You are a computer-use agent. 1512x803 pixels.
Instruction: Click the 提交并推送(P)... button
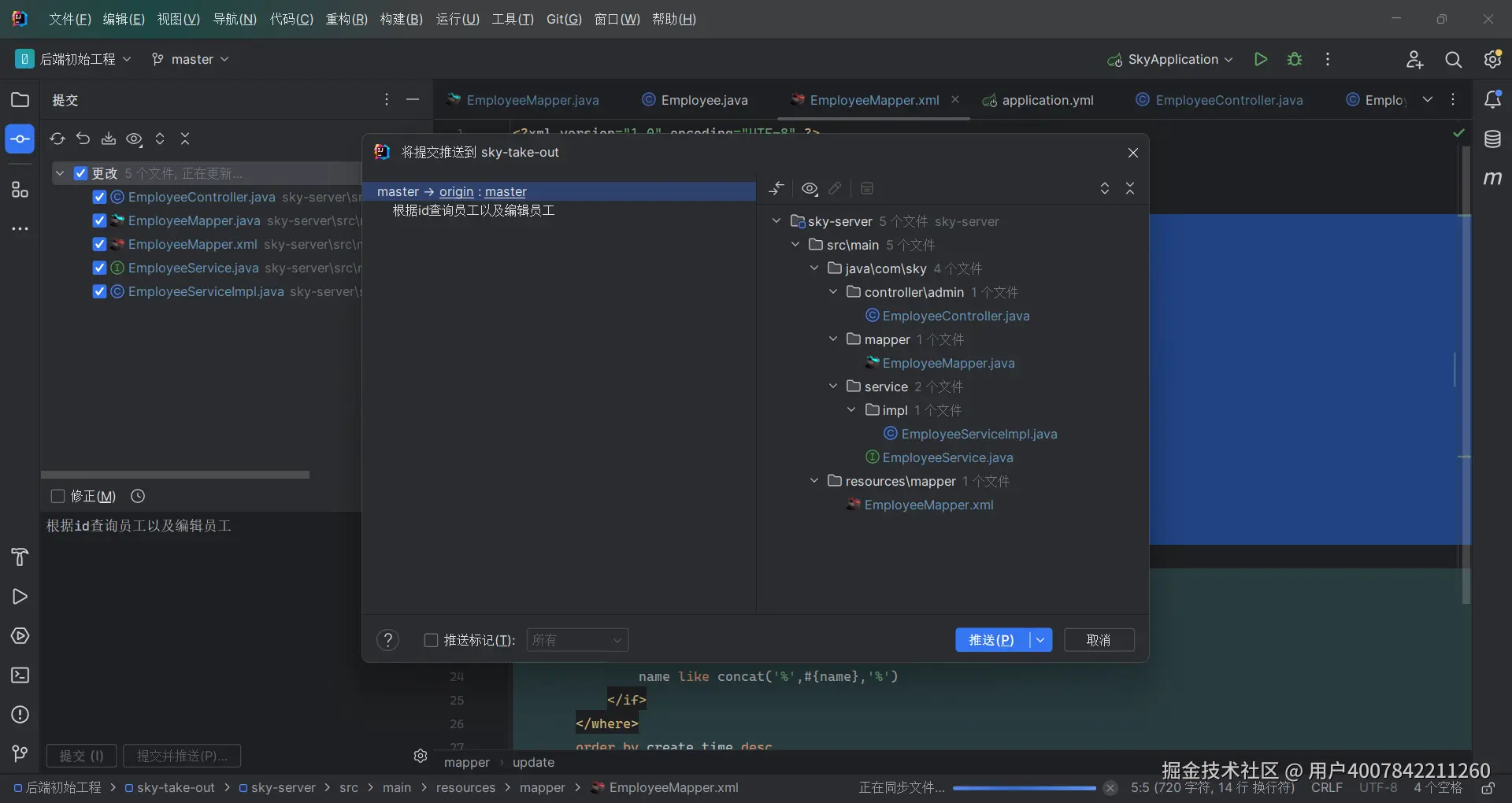(x=182, y=756)
